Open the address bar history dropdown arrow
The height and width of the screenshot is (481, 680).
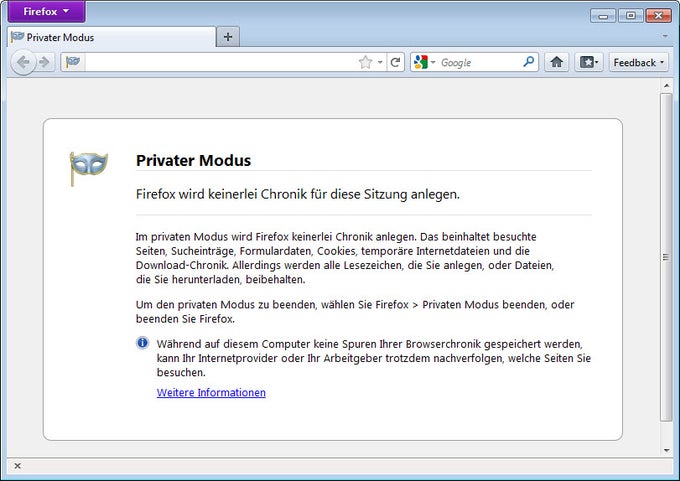[380, 62]
